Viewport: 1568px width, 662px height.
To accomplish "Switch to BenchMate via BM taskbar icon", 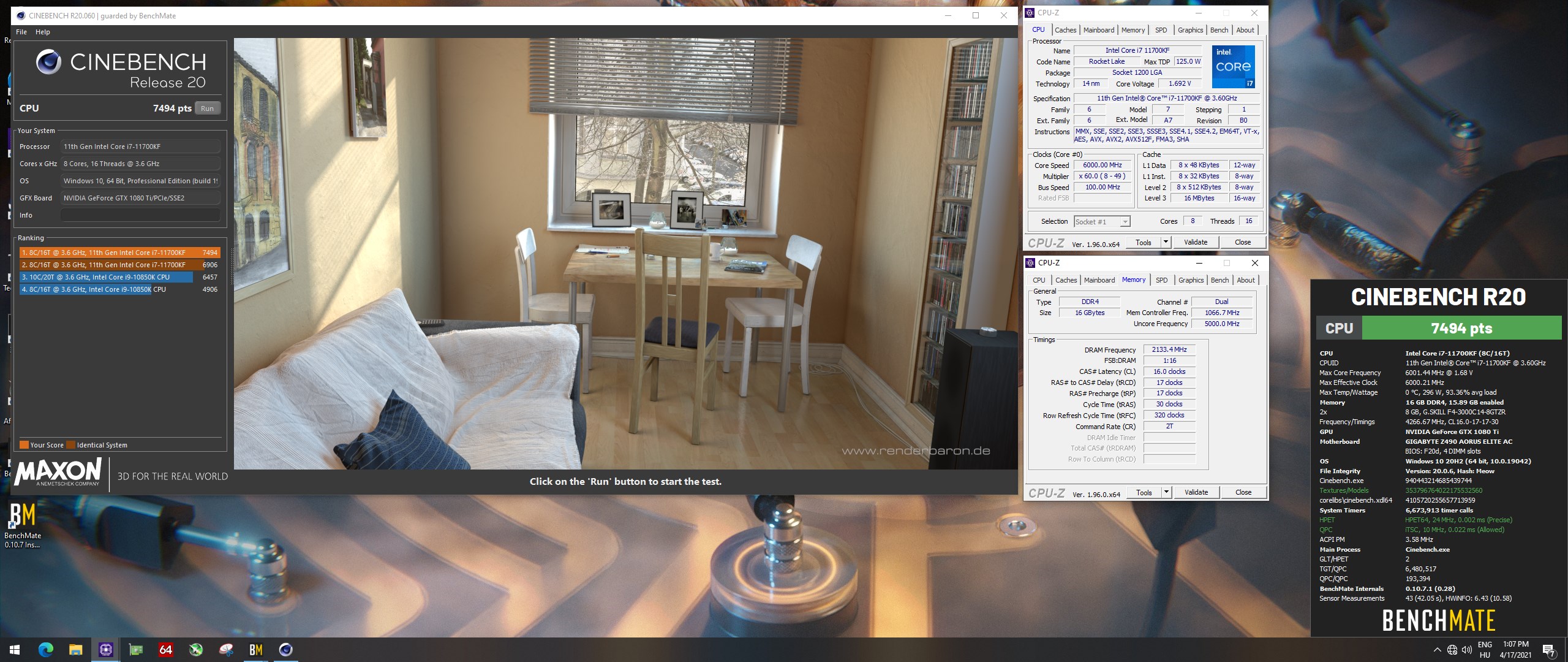I will point(256,650).
